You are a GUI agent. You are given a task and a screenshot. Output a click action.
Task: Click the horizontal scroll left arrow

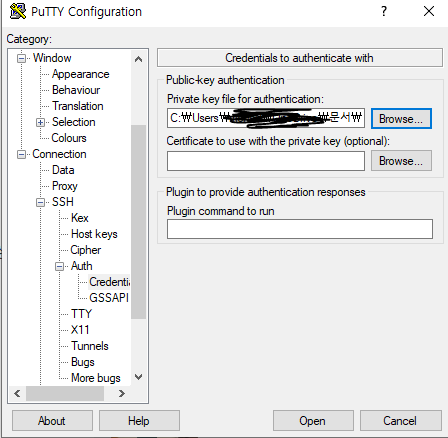17,394
